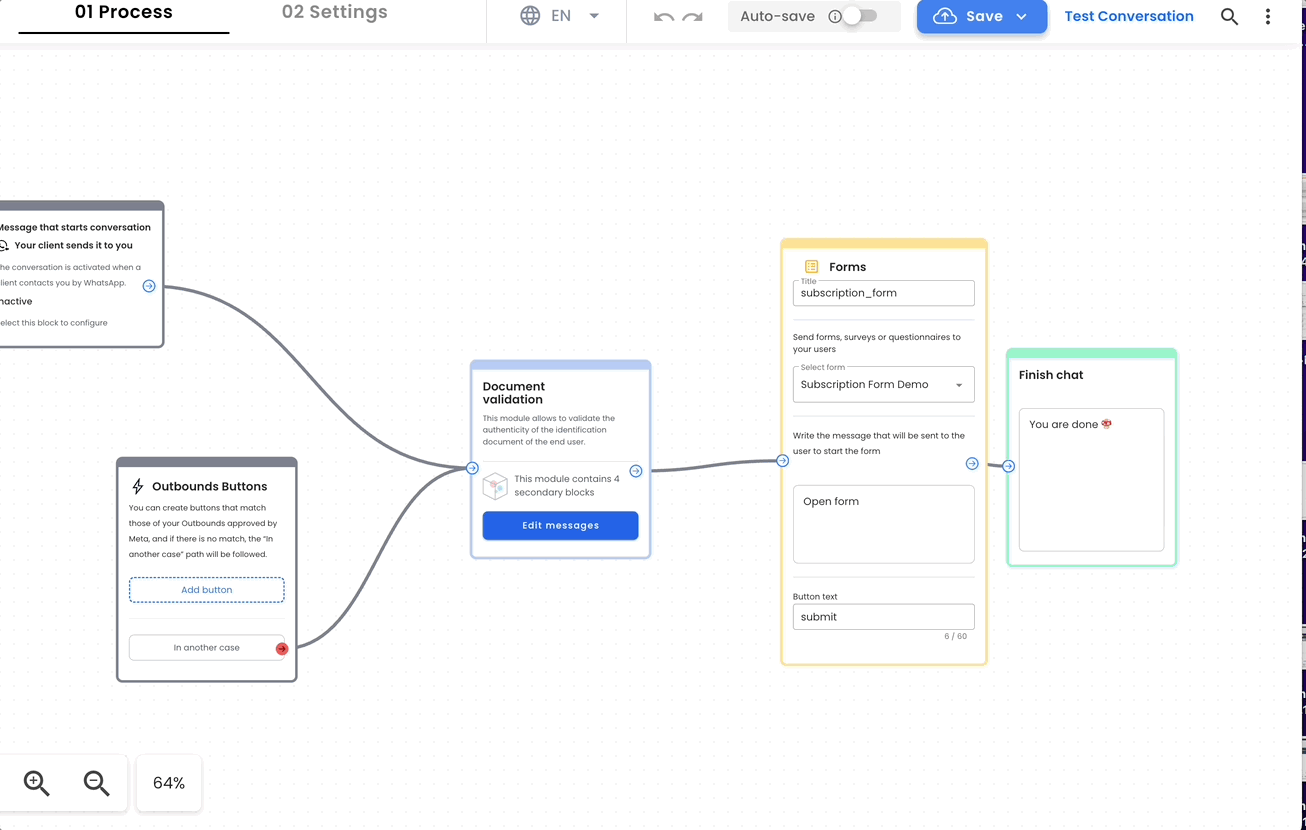The height and width of the screenshot is (830, 1306).
Task: Click the subscription_form title input field
Action: click(883, 292)
